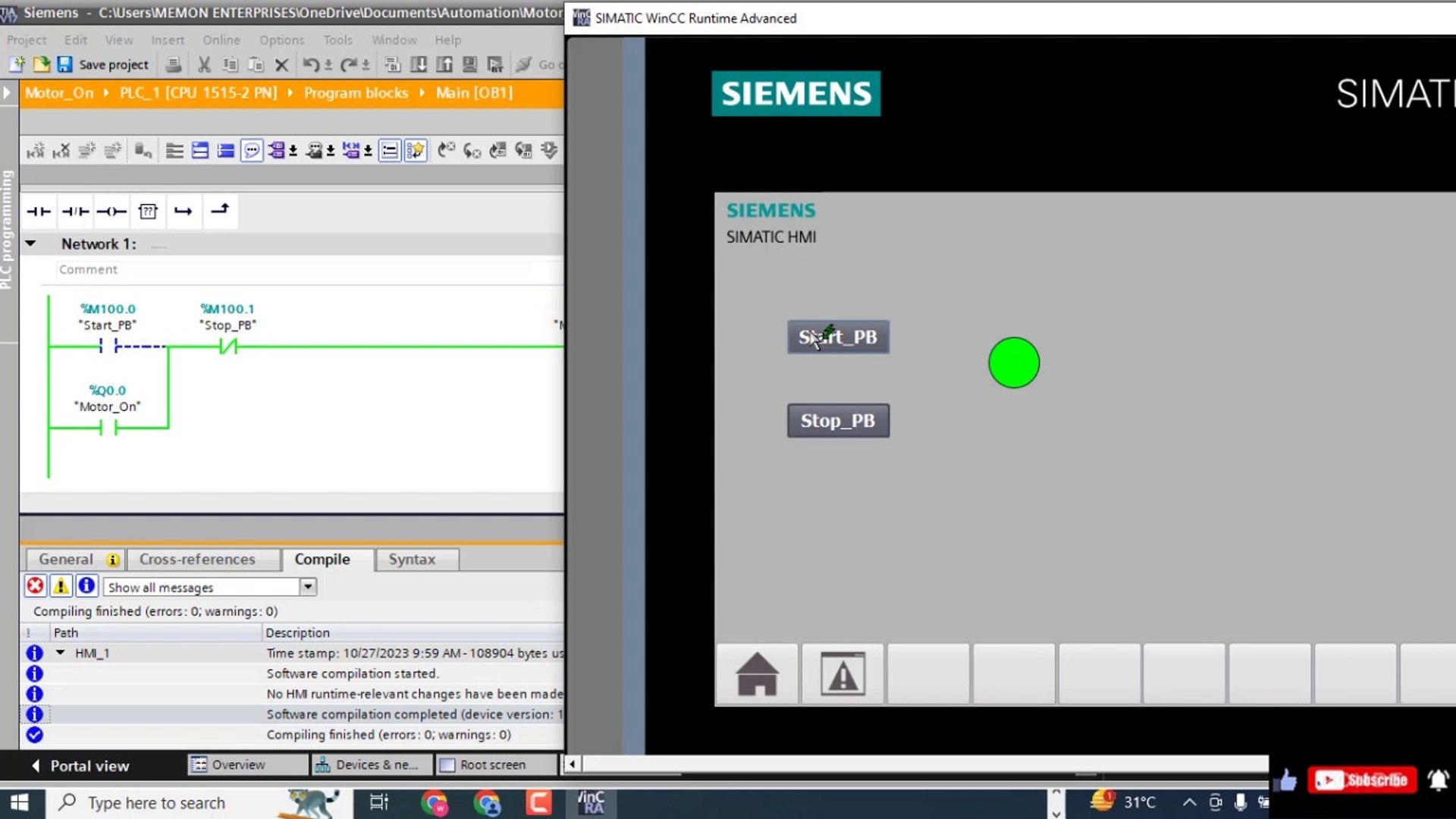
Task: Insert an empty box instruction
Action: [149, 212]
